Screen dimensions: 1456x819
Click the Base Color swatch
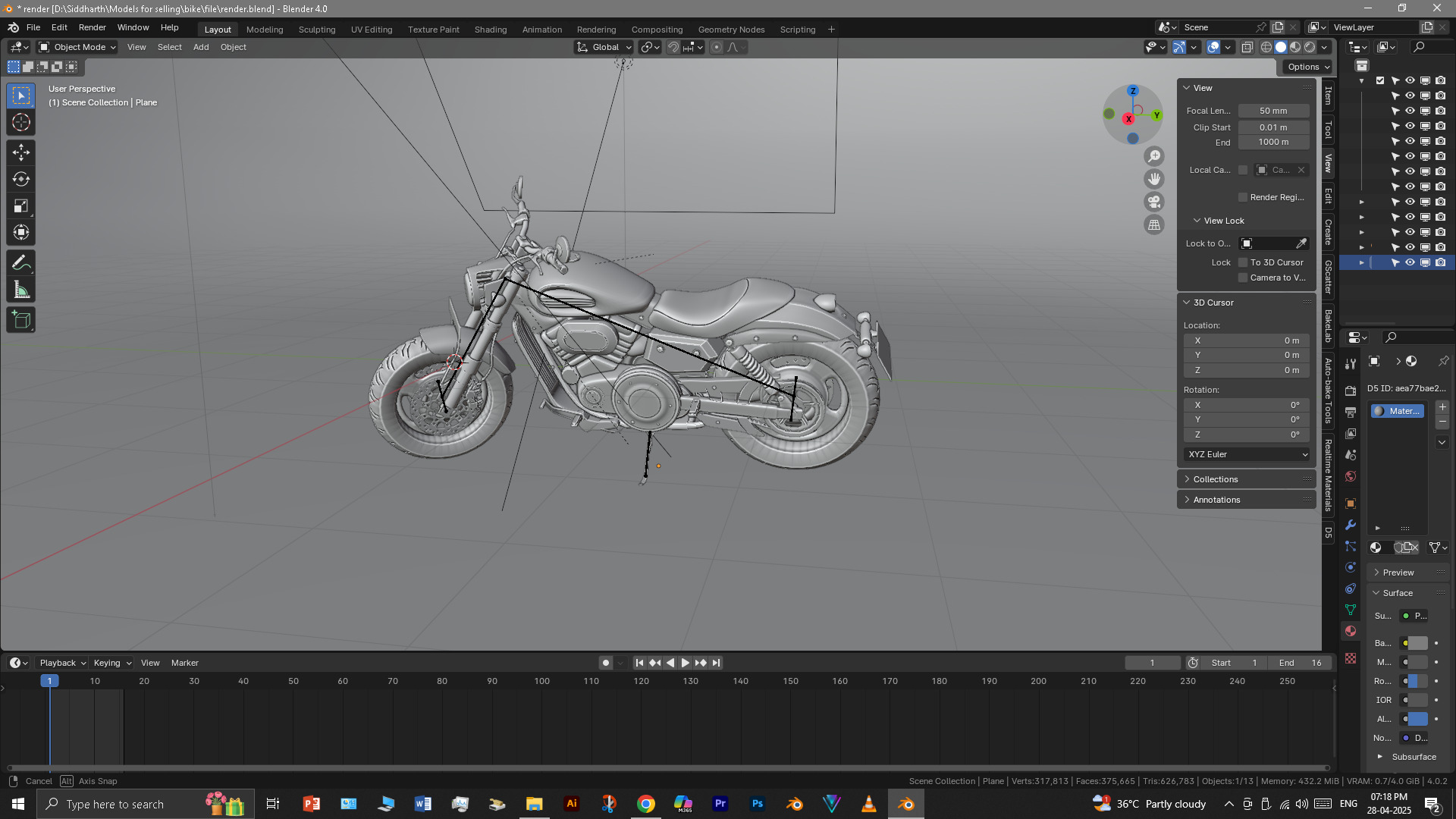(1418, 643)
